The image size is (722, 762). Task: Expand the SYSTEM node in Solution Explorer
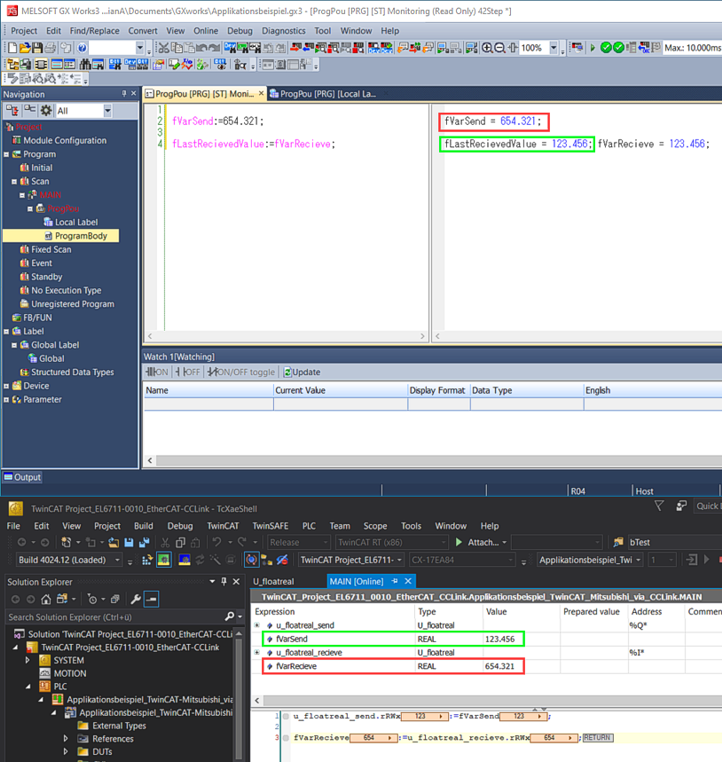click(28, 660)
